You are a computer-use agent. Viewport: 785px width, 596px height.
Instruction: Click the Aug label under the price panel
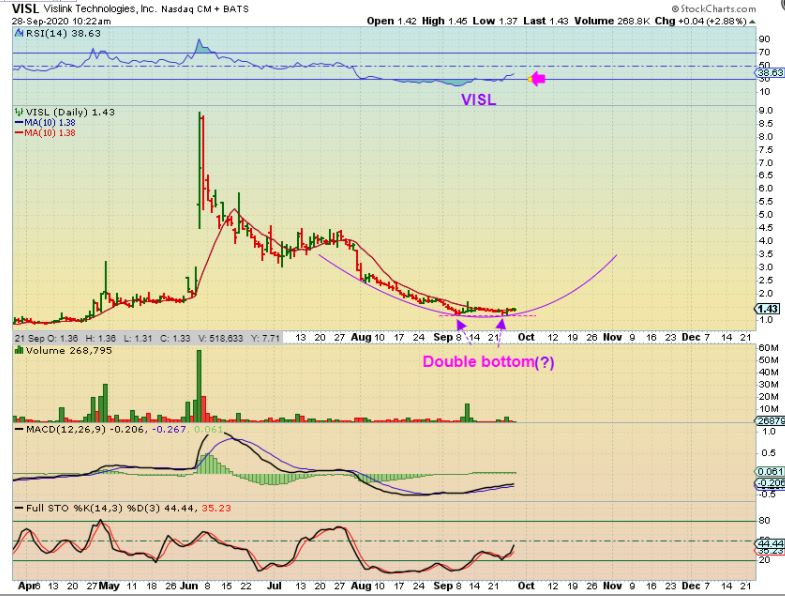tap(361, 337)
